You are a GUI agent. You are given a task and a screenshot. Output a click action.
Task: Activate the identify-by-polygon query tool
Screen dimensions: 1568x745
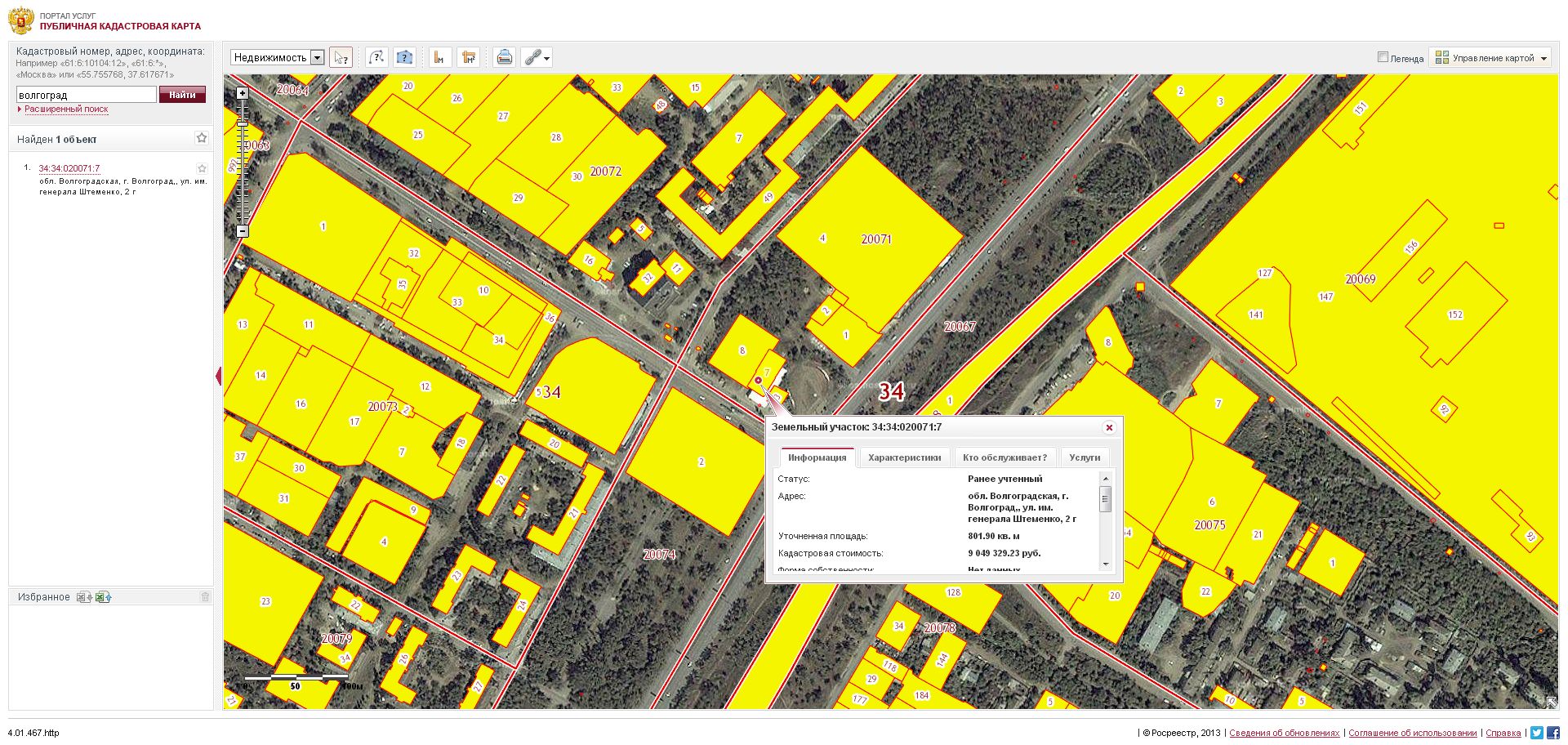(x=404, y=58)
